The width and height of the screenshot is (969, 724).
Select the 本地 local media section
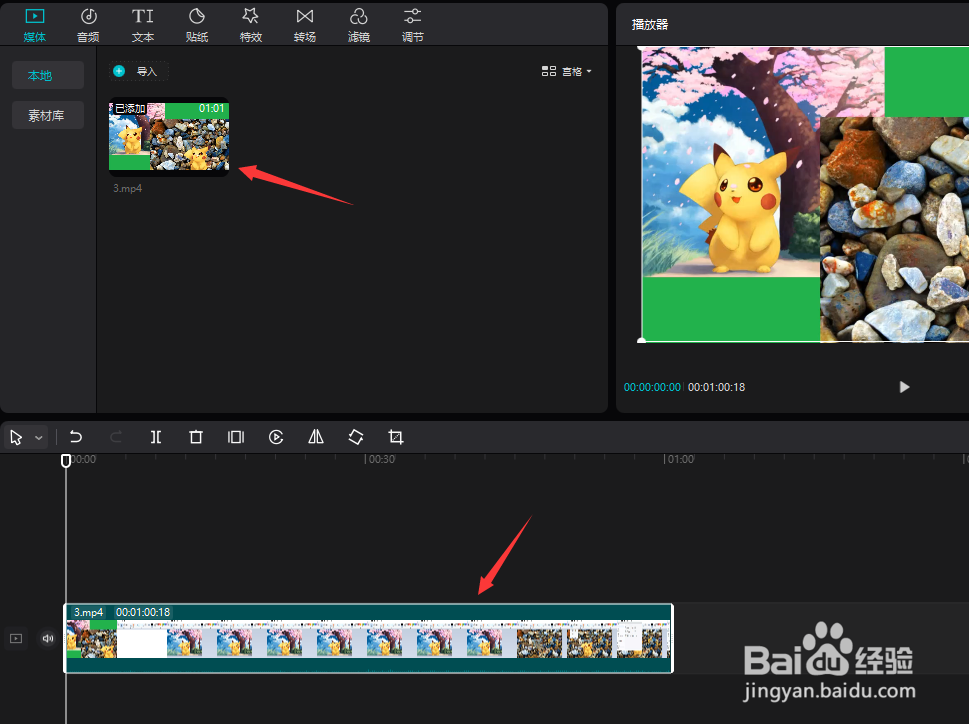tap(48, 75)
